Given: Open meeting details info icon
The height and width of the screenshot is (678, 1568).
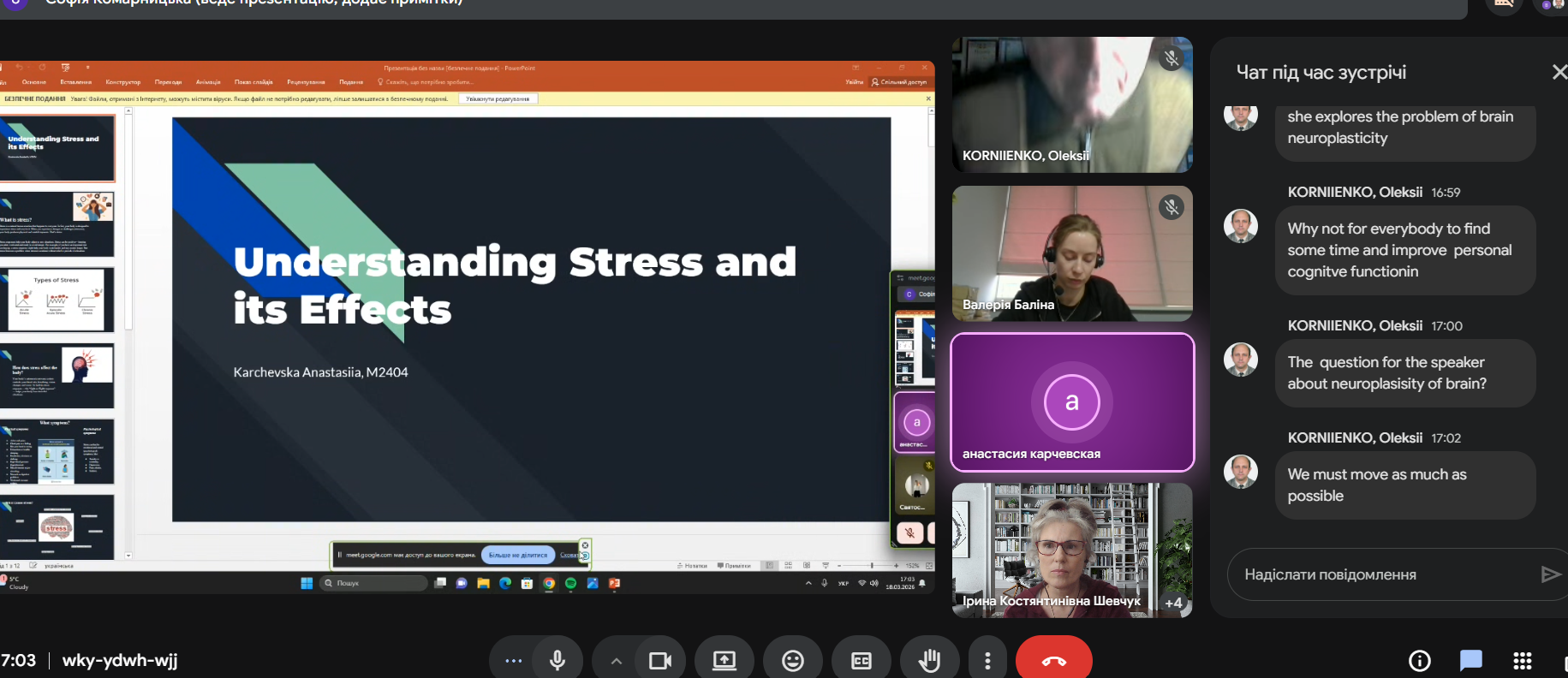Looking at the screenshot, I should 1419,660.
